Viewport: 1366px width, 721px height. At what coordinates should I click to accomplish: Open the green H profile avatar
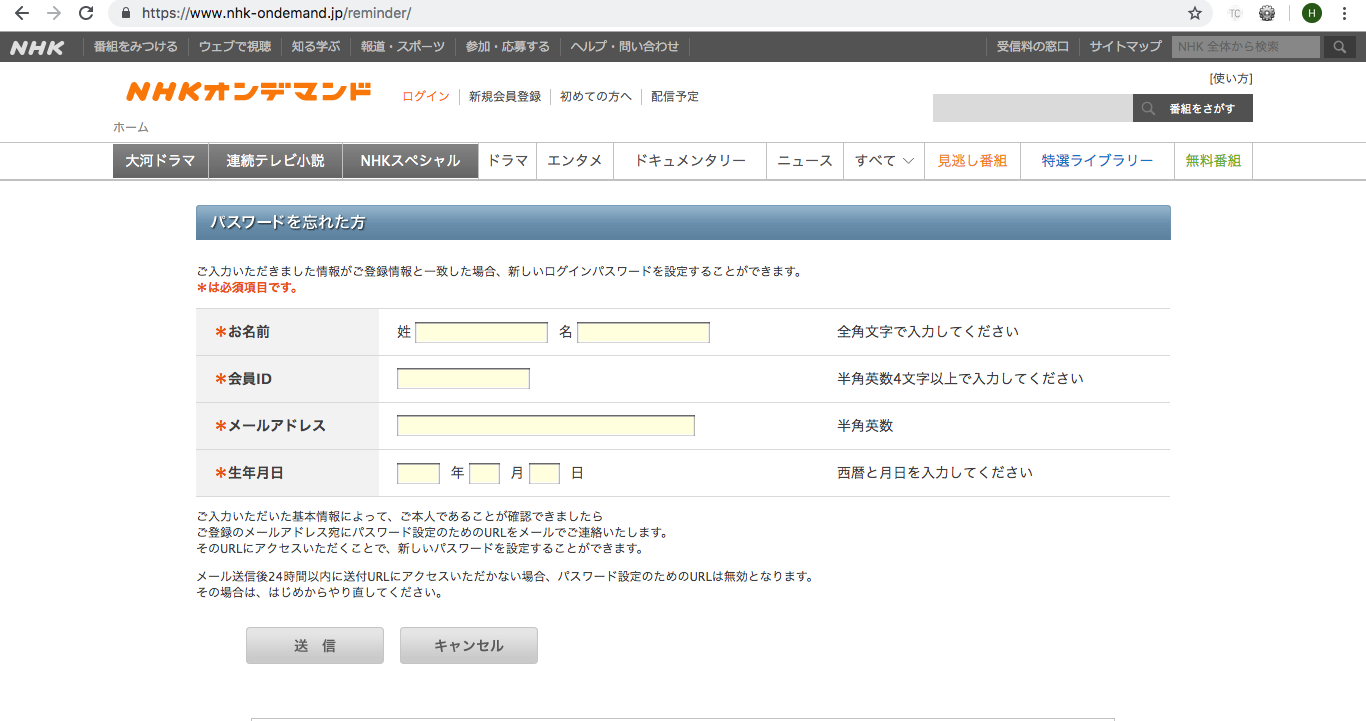point(1311,13)
